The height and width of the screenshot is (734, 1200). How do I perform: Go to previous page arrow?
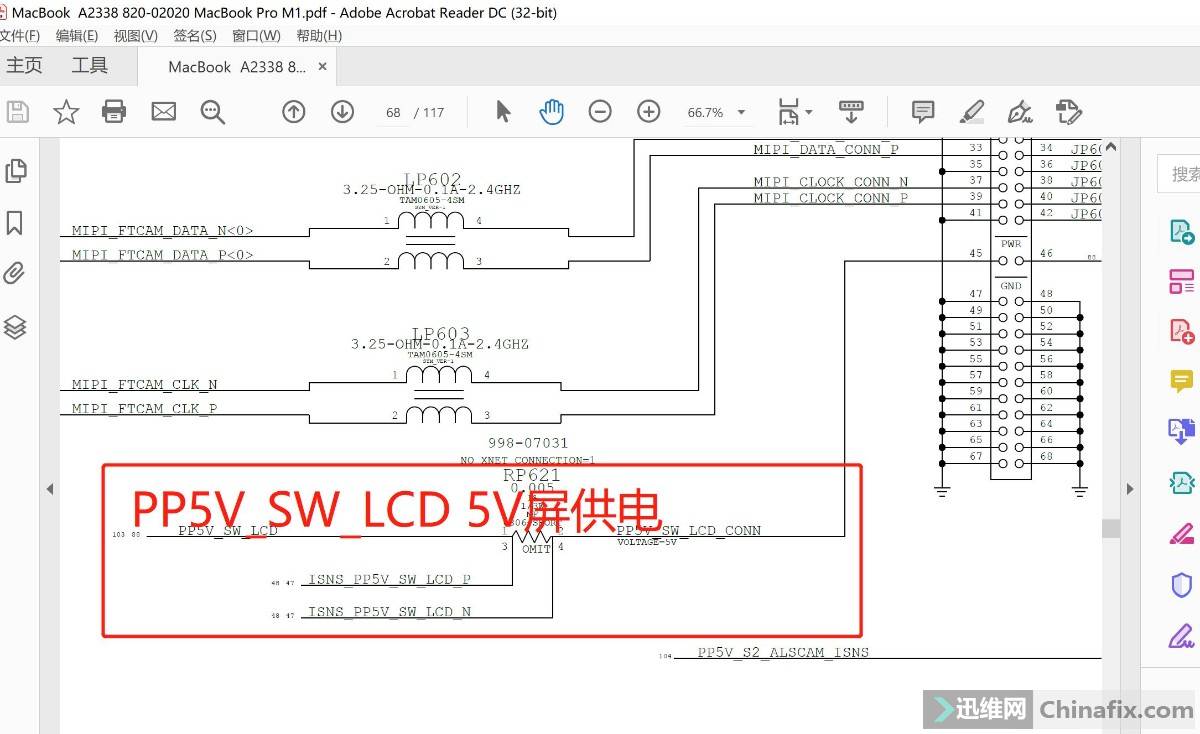tap(293, 112)
